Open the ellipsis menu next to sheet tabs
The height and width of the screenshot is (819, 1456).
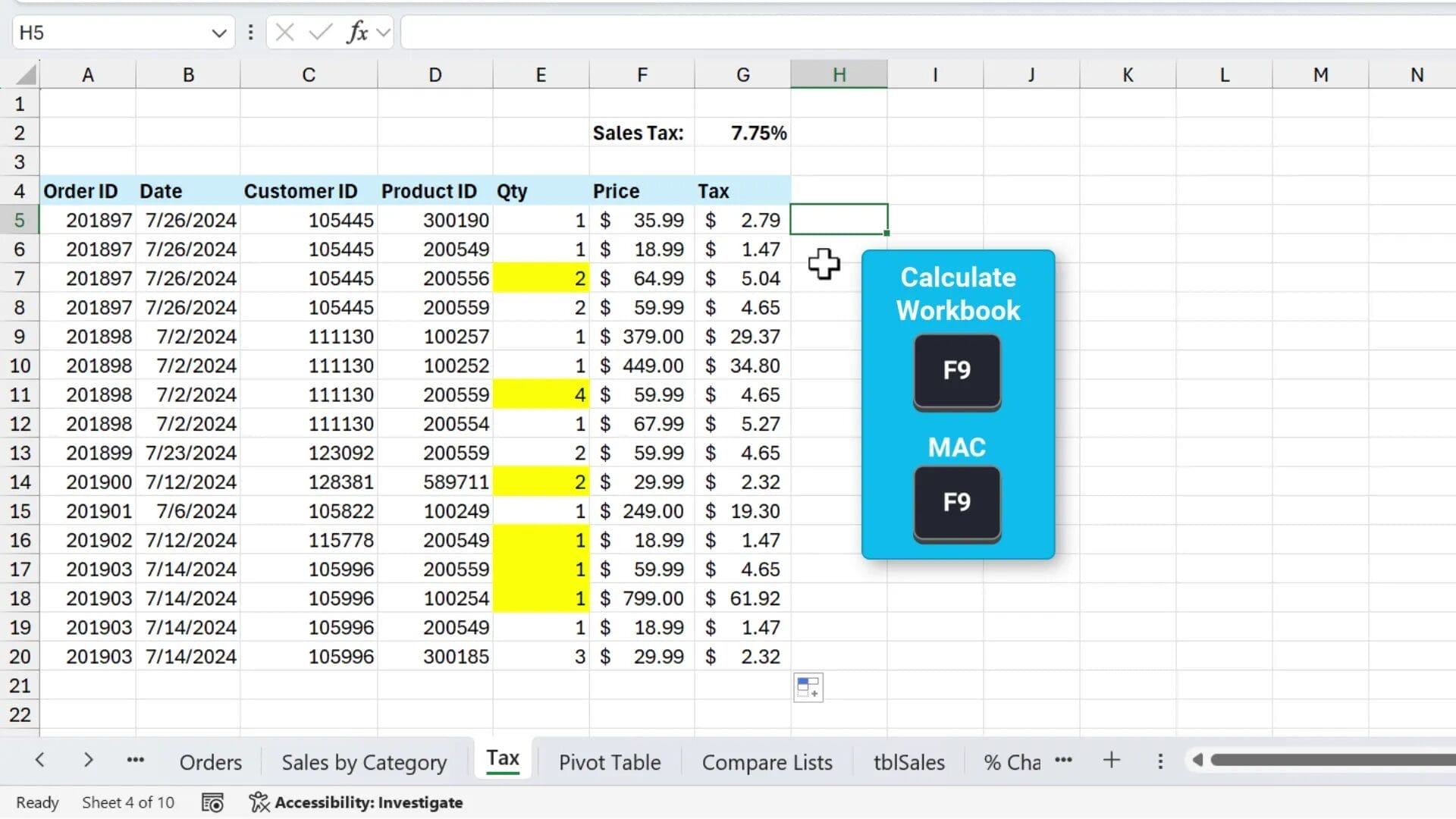click(136, 761)
